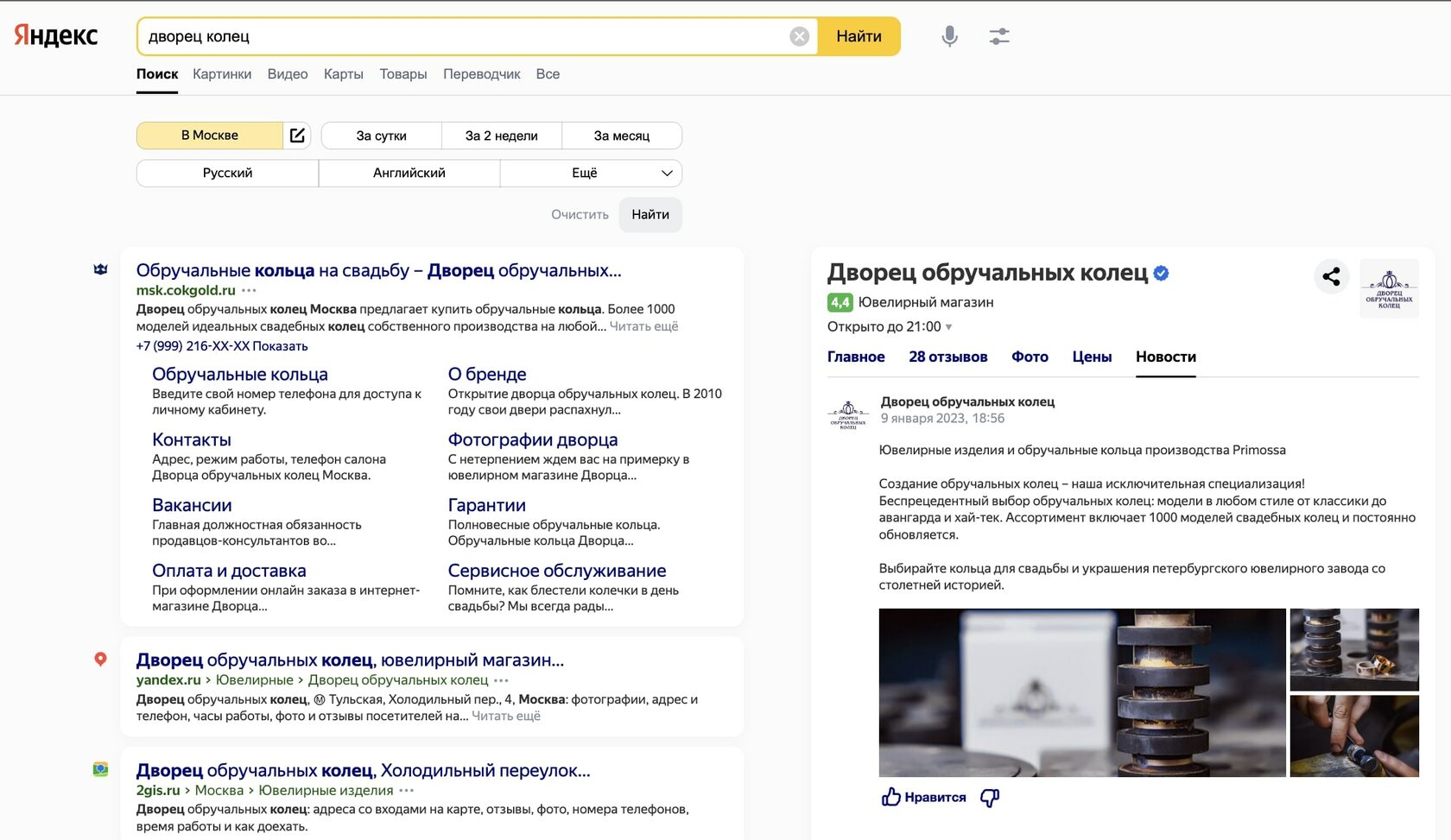Open the Все services tab

click(x=548, y=74)
